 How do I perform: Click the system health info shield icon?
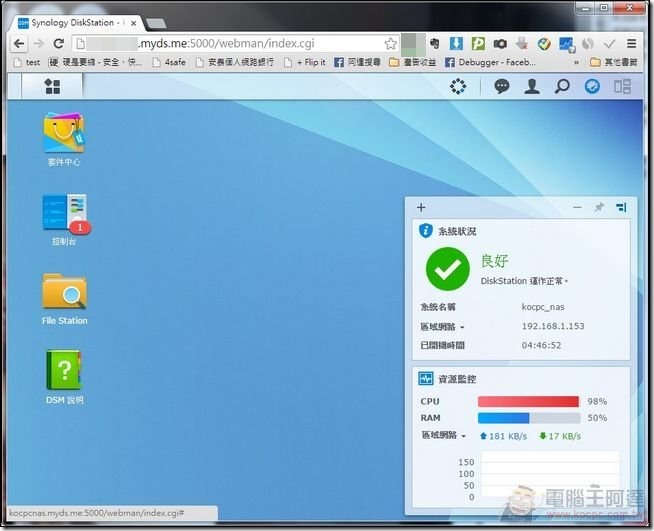tap(425, 231)
